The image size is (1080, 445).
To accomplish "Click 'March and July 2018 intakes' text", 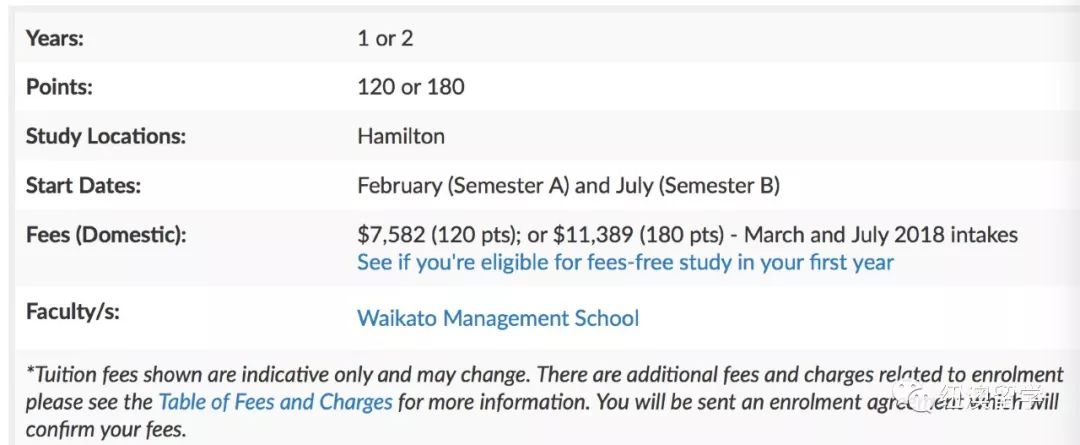I will pos(881,235).
